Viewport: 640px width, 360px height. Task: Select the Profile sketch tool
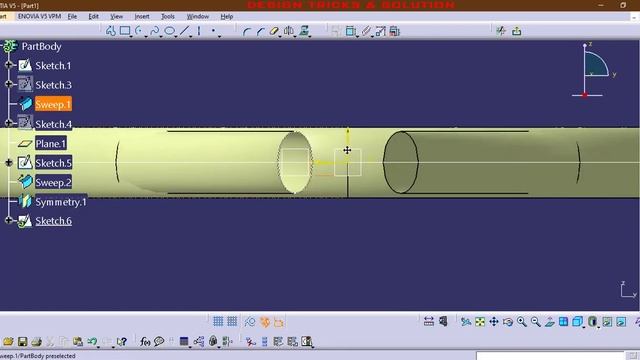click(111, 31)
